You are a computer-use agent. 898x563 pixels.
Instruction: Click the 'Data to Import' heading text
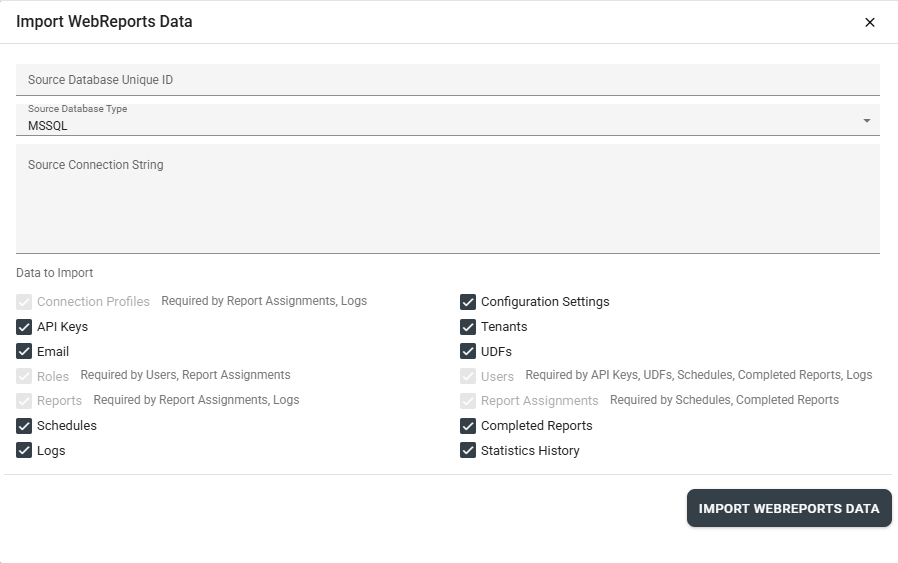pos(54,273)
